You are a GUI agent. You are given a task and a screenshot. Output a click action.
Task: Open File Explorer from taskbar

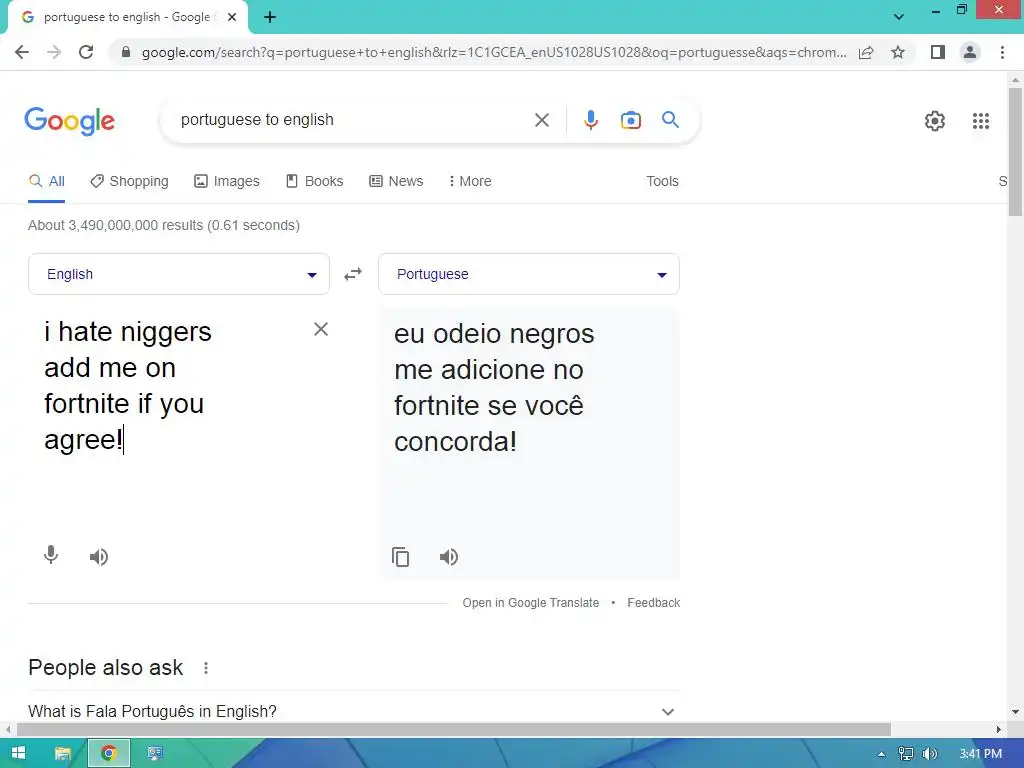pyautogui.click(x=63, y=754)
